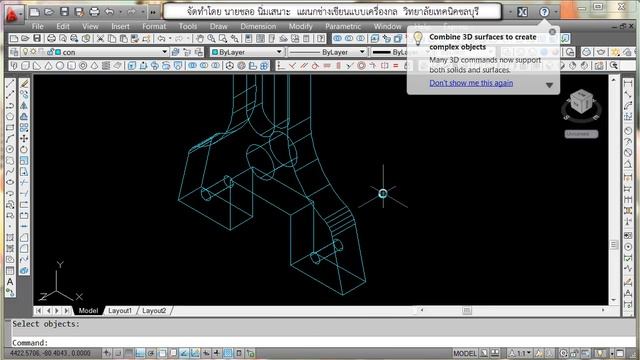The image size is (640, 360).
Task: Click the Sphere solid modeling icon
Action: point(60,65)
